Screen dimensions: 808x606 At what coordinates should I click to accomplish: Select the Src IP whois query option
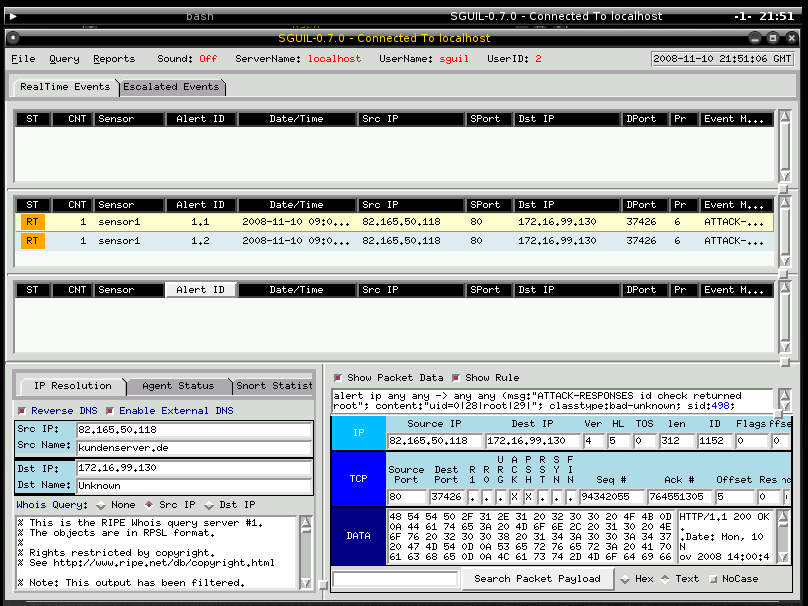[x=170, y=505]
